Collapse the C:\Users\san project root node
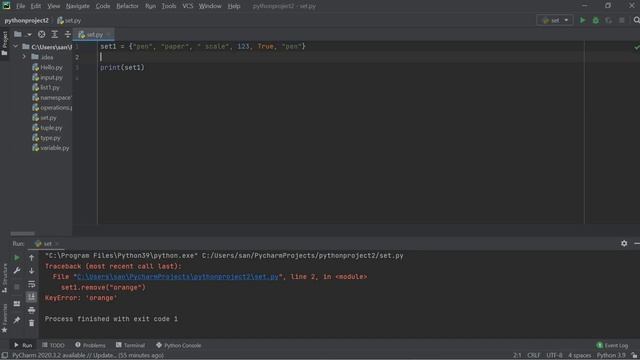This screenshot has width=640, height=360. (x=16, y=47)
